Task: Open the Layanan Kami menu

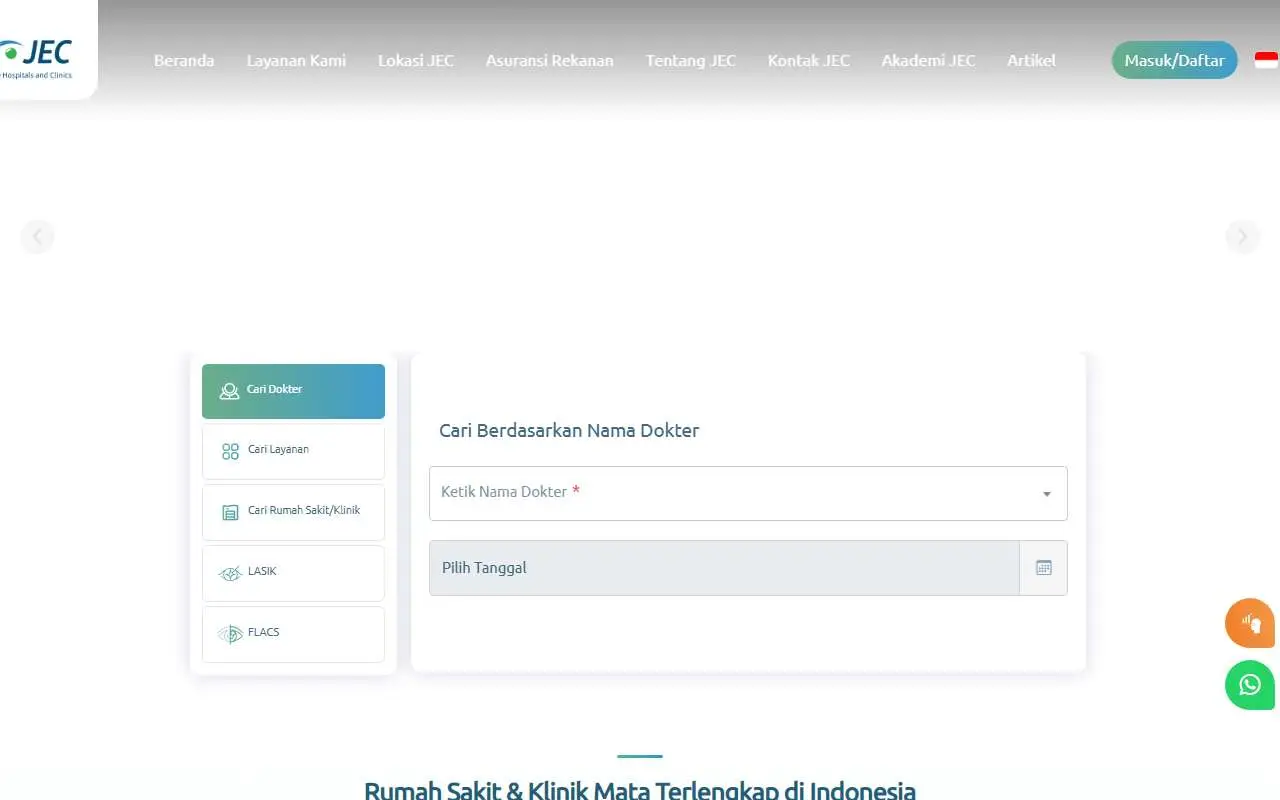Action: [297, 60]
